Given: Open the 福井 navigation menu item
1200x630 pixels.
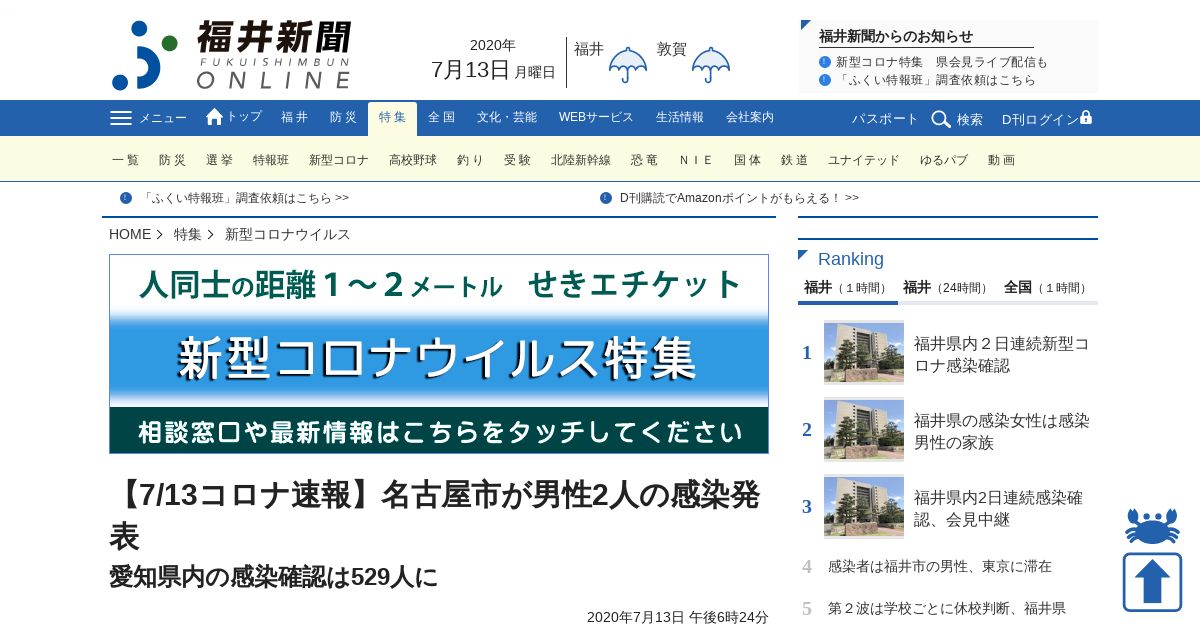Looking at the screenshot, I should (x=295, y=118).
